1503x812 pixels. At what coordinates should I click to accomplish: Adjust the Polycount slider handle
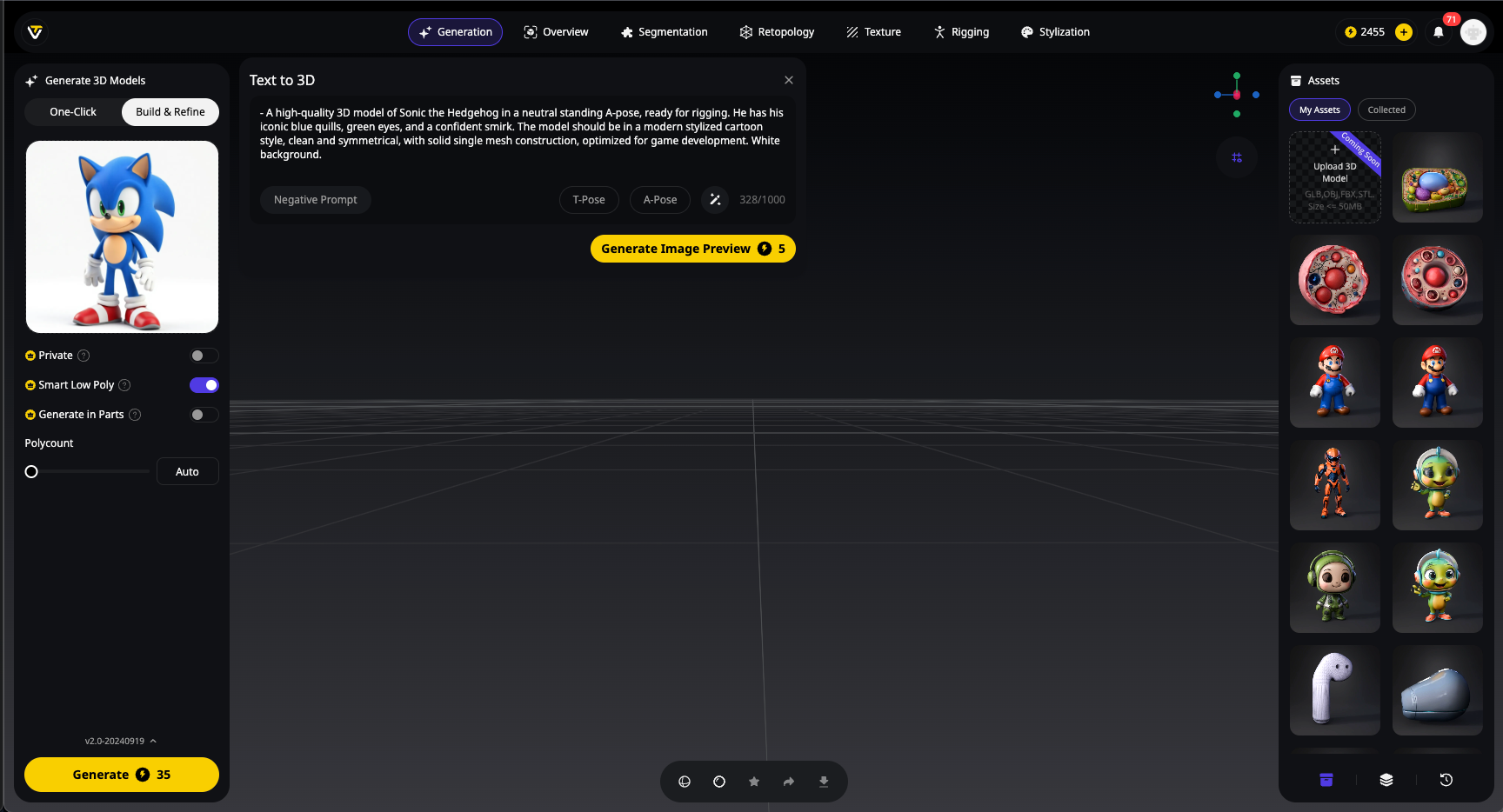point(31,472)
